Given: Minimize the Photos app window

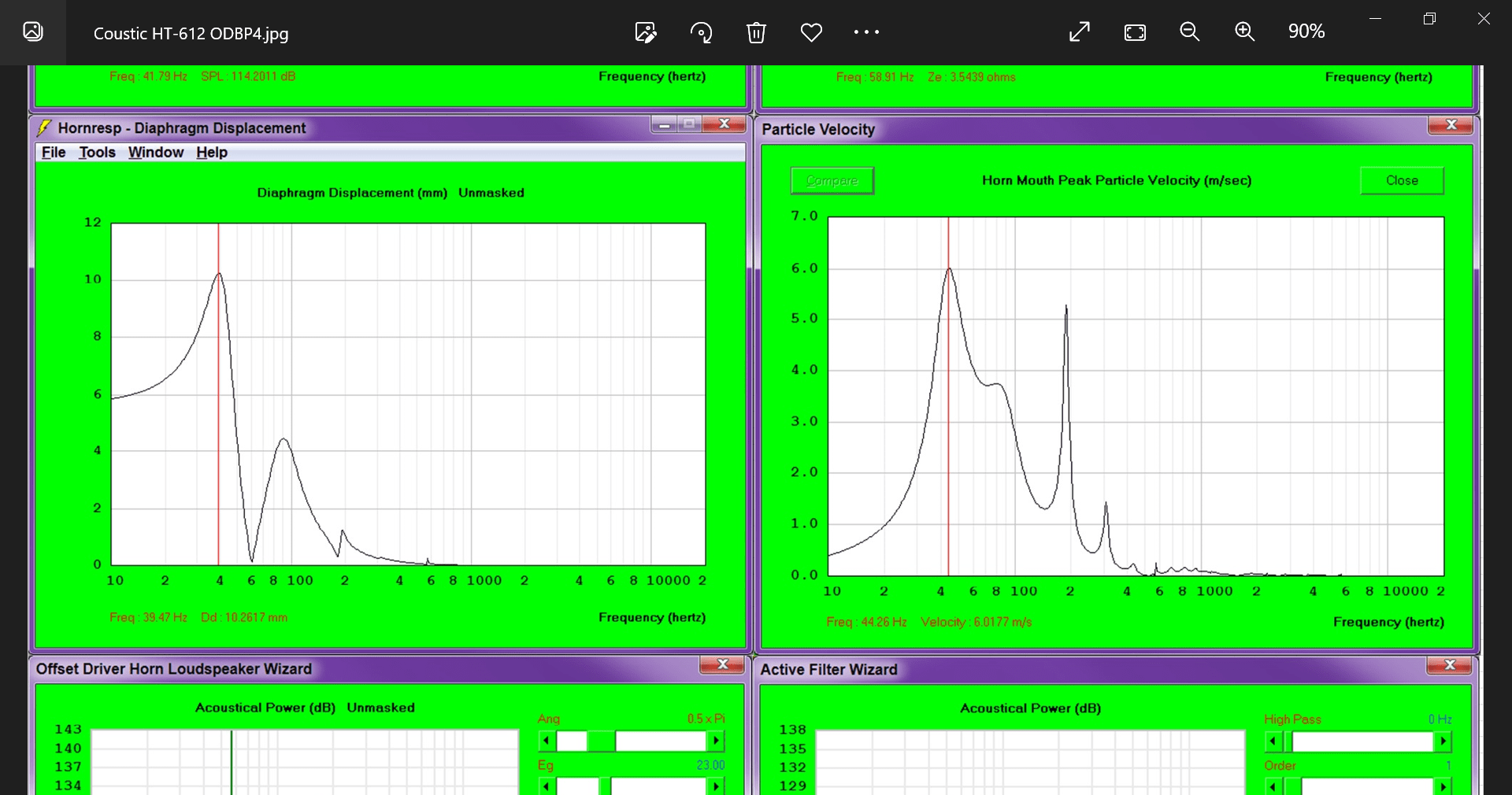Looking at the screenshot, I should click(x=1375, y=18).
